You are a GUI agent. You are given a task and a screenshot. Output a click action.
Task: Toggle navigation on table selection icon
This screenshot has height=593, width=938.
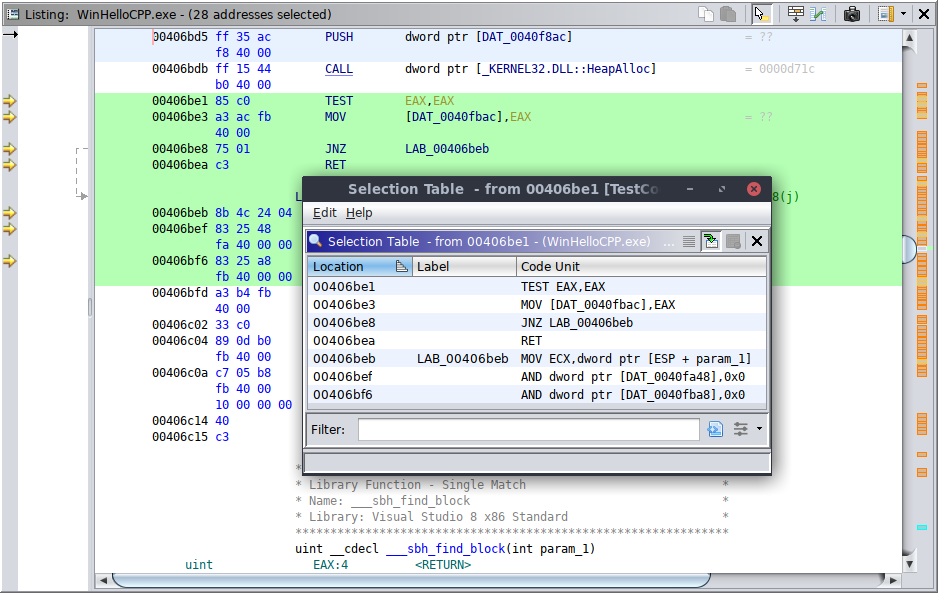(x=711, y=241)
